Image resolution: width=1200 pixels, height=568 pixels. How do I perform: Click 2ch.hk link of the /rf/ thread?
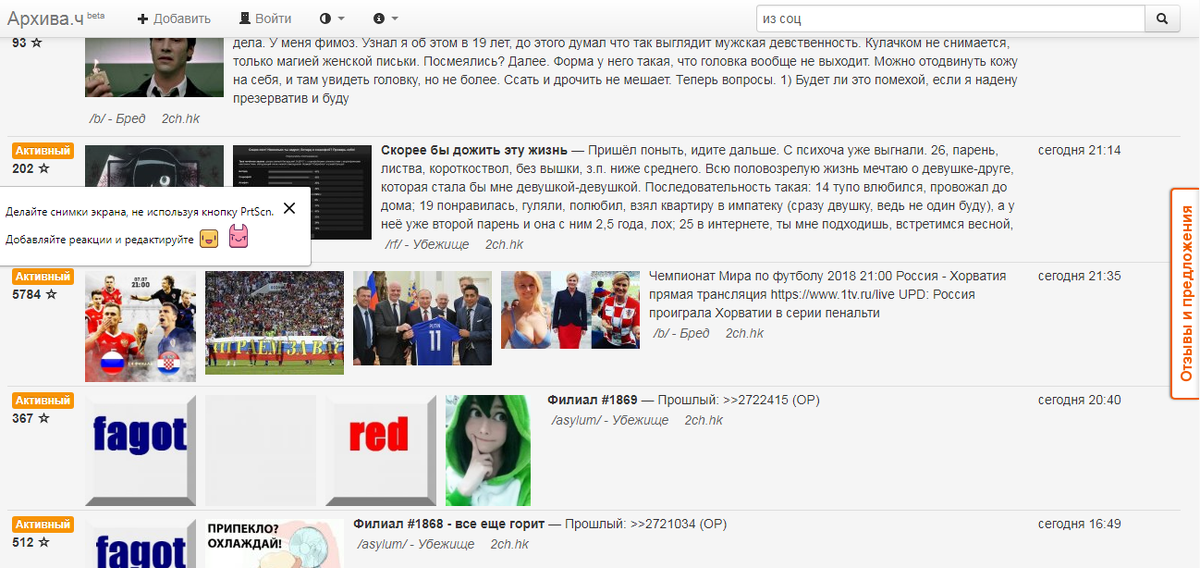click(504, 244)
